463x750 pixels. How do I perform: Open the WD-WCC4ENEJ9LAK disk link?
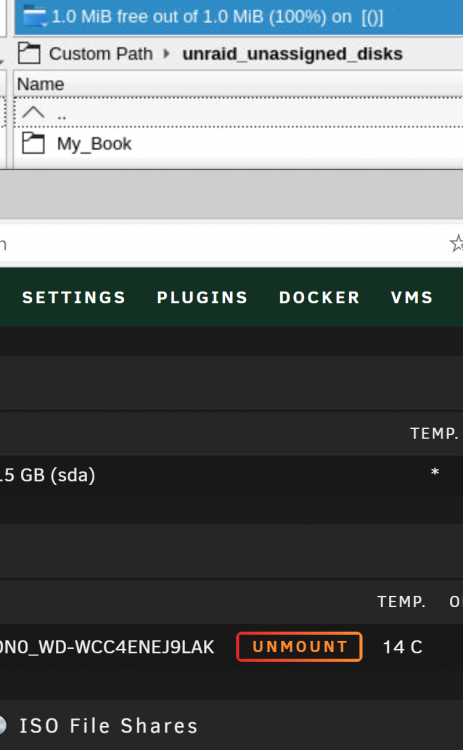click(x=107, y=647)
